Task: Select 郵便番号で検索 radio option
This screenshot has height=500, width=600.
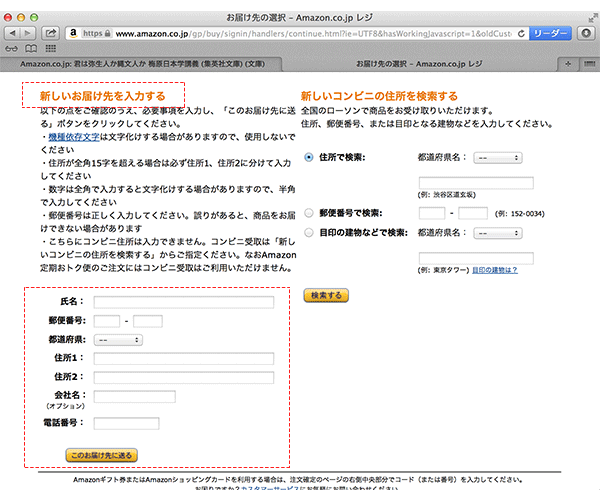Action: pyautogui.click(x=308, y=213)
